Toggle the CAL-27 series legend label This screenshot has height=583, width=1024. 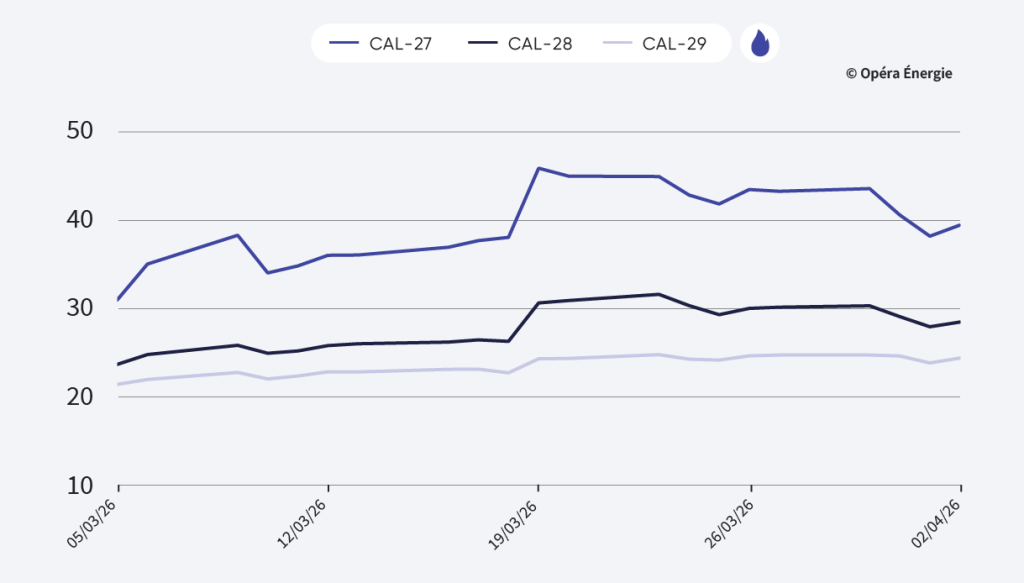coord(402,44)
